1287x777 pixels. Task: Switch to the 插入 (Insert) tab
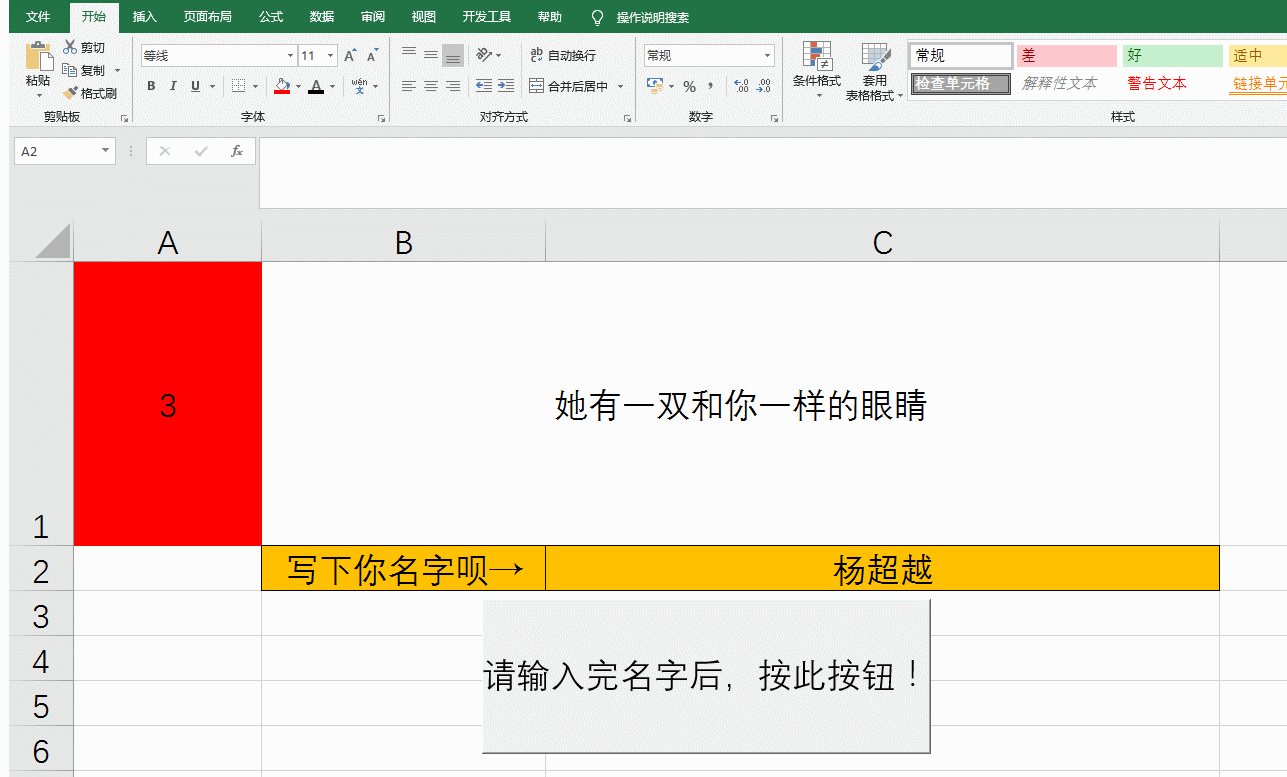click(x=145, y=17)
